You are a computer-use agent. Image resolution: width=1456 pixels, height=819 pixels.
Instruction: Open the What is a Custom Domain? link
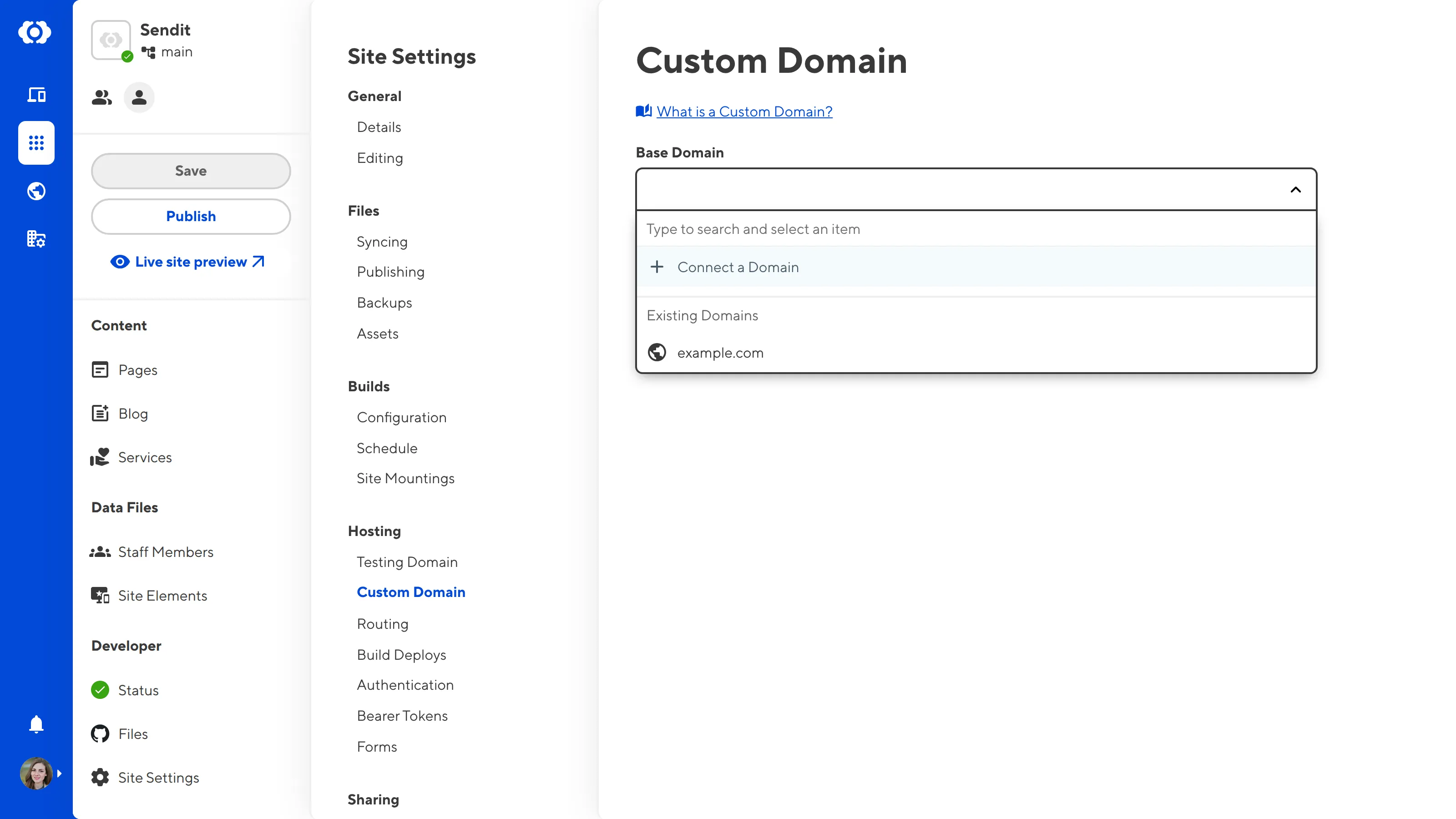[x=744, y=111]
